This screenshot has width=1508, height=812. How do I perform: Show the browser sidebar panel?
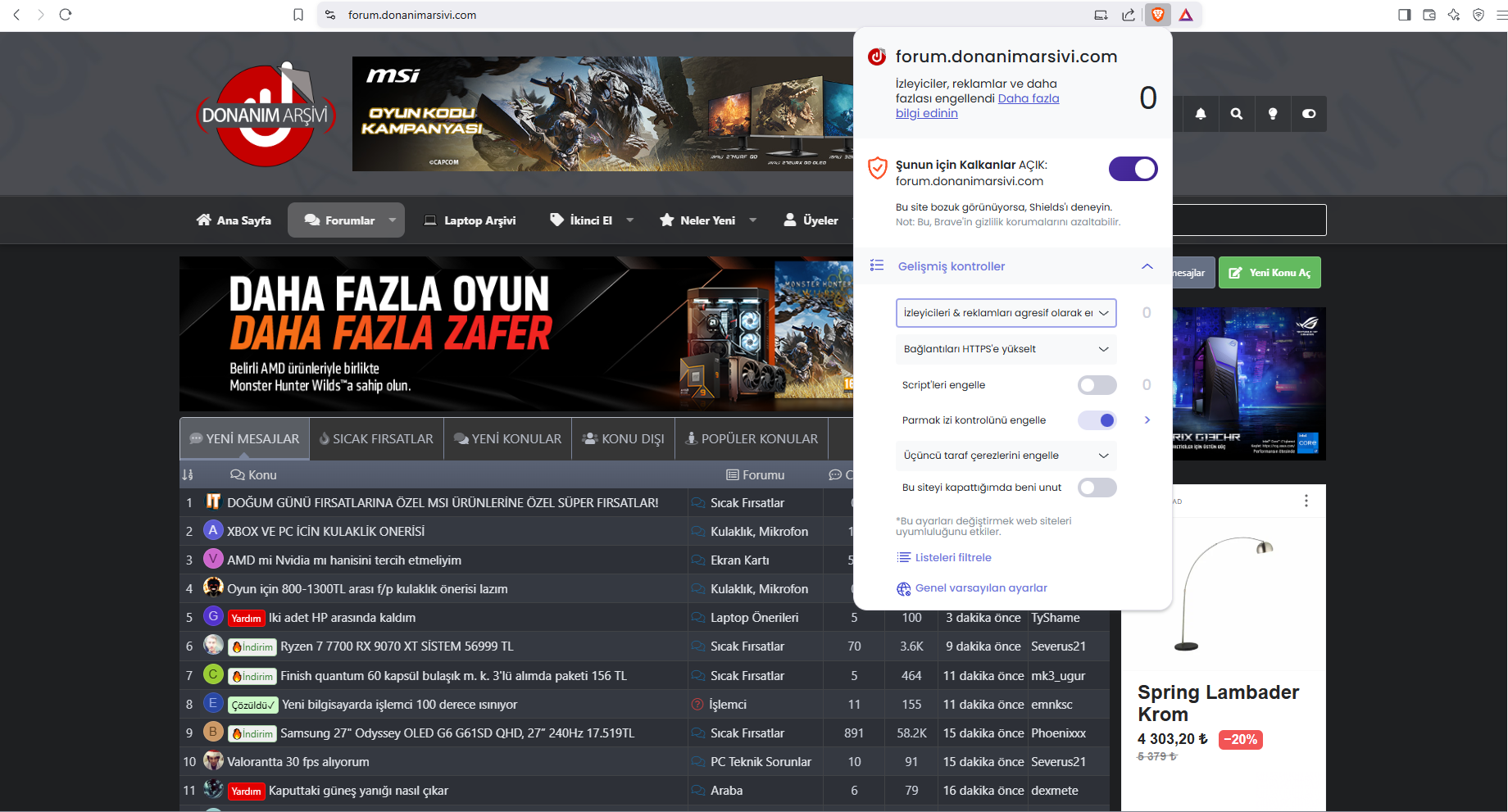coord(1405,15)
